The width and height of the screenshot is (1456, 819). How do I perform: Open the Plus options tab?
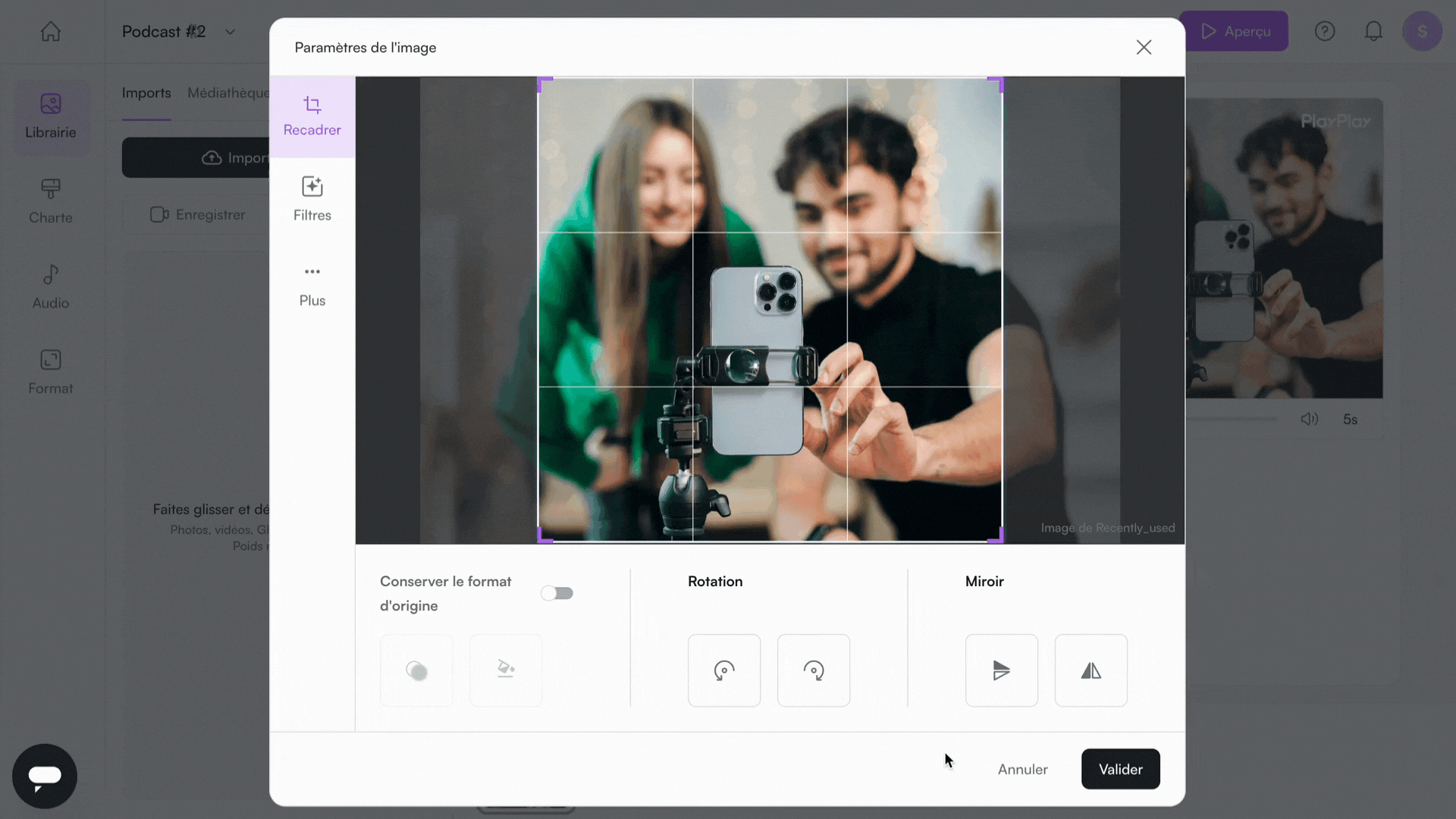tap(312, 285)
